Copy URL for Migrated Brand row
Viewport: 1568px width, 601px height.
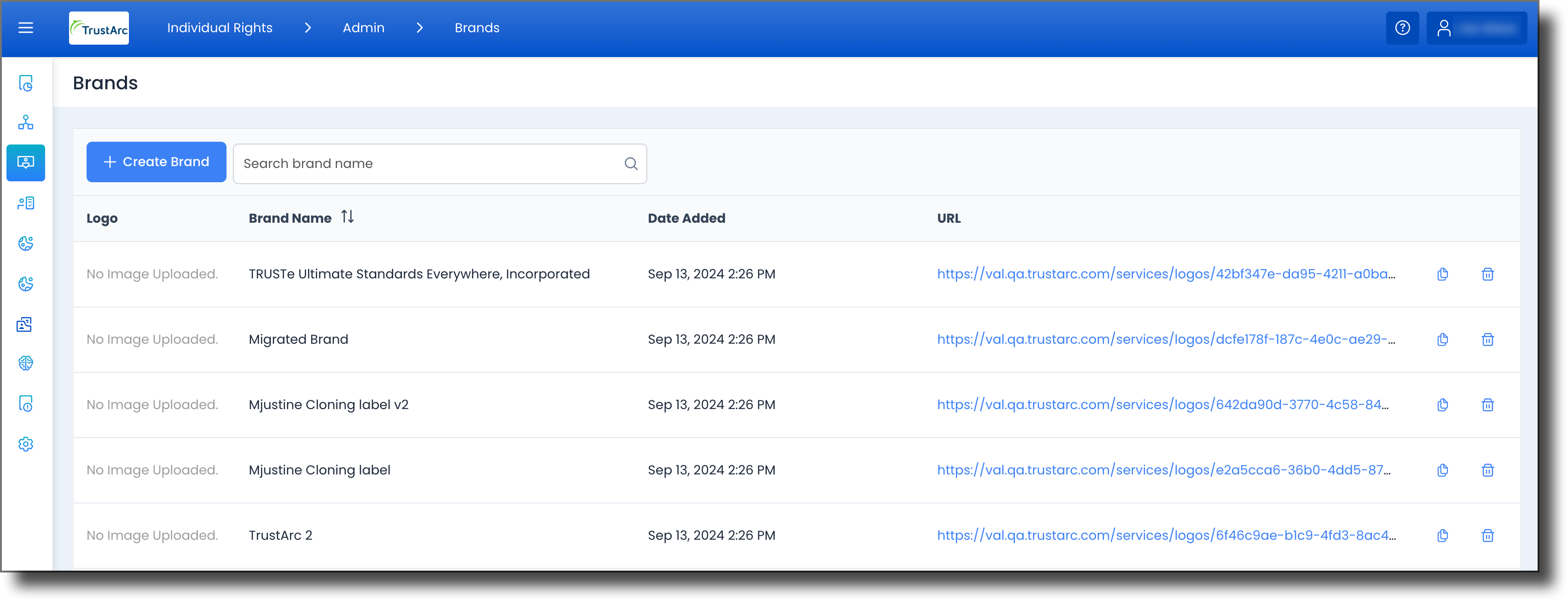coord(1443,340)
